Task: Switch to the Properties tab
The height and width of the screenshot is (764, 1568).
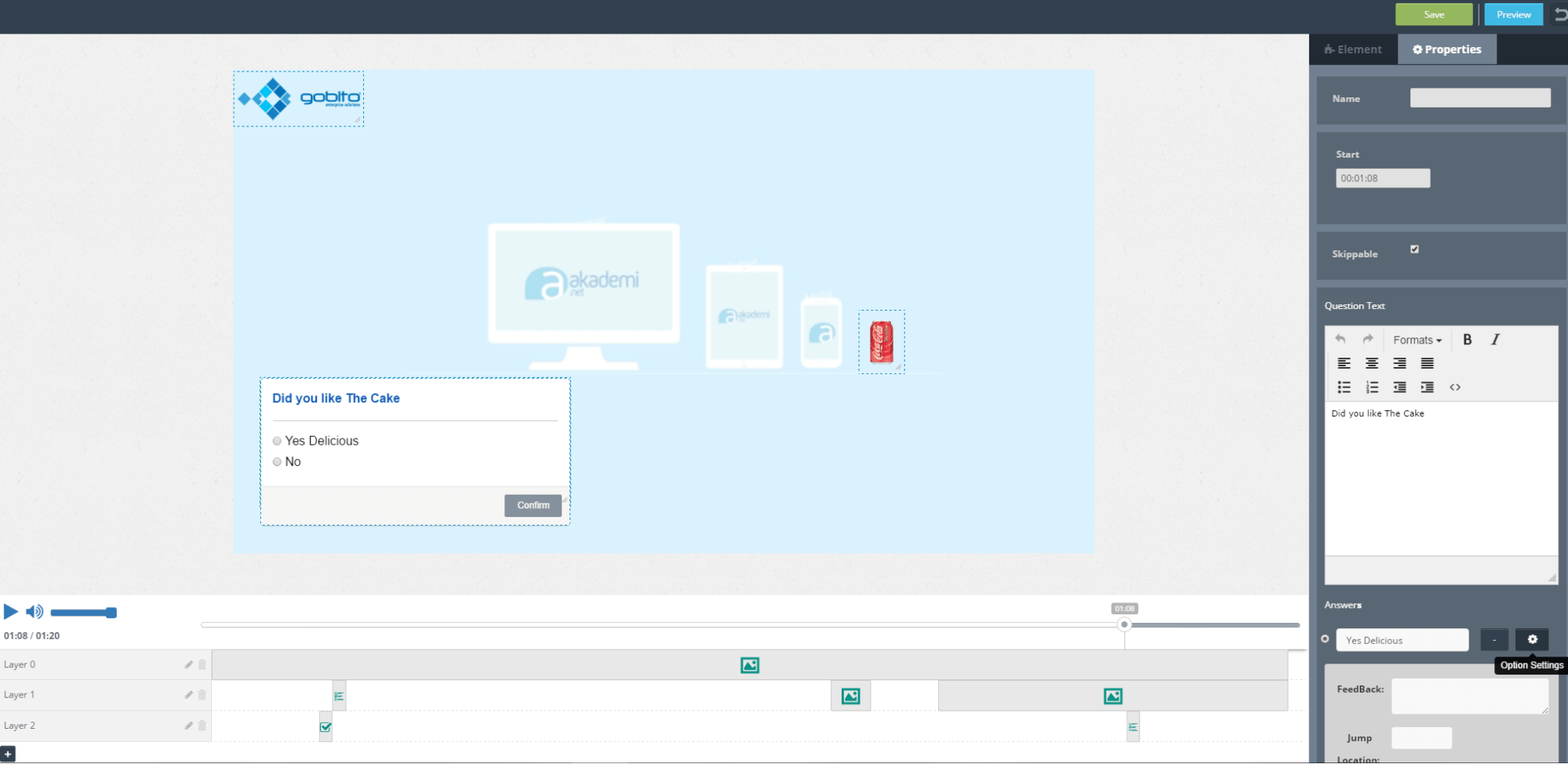Action: pos(1446,49)
